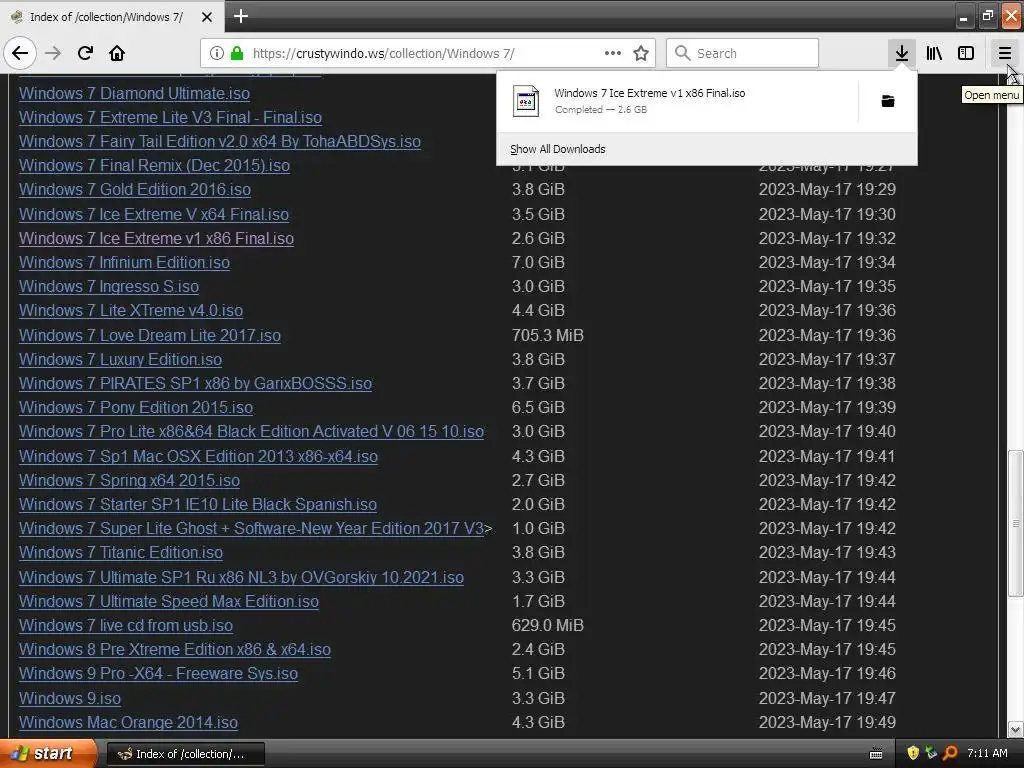The height and width of the screenshot is (768, 1024).
Task: Select completed Windows 7 Ice Extreme download entry
Action: [x=677, y=101]
